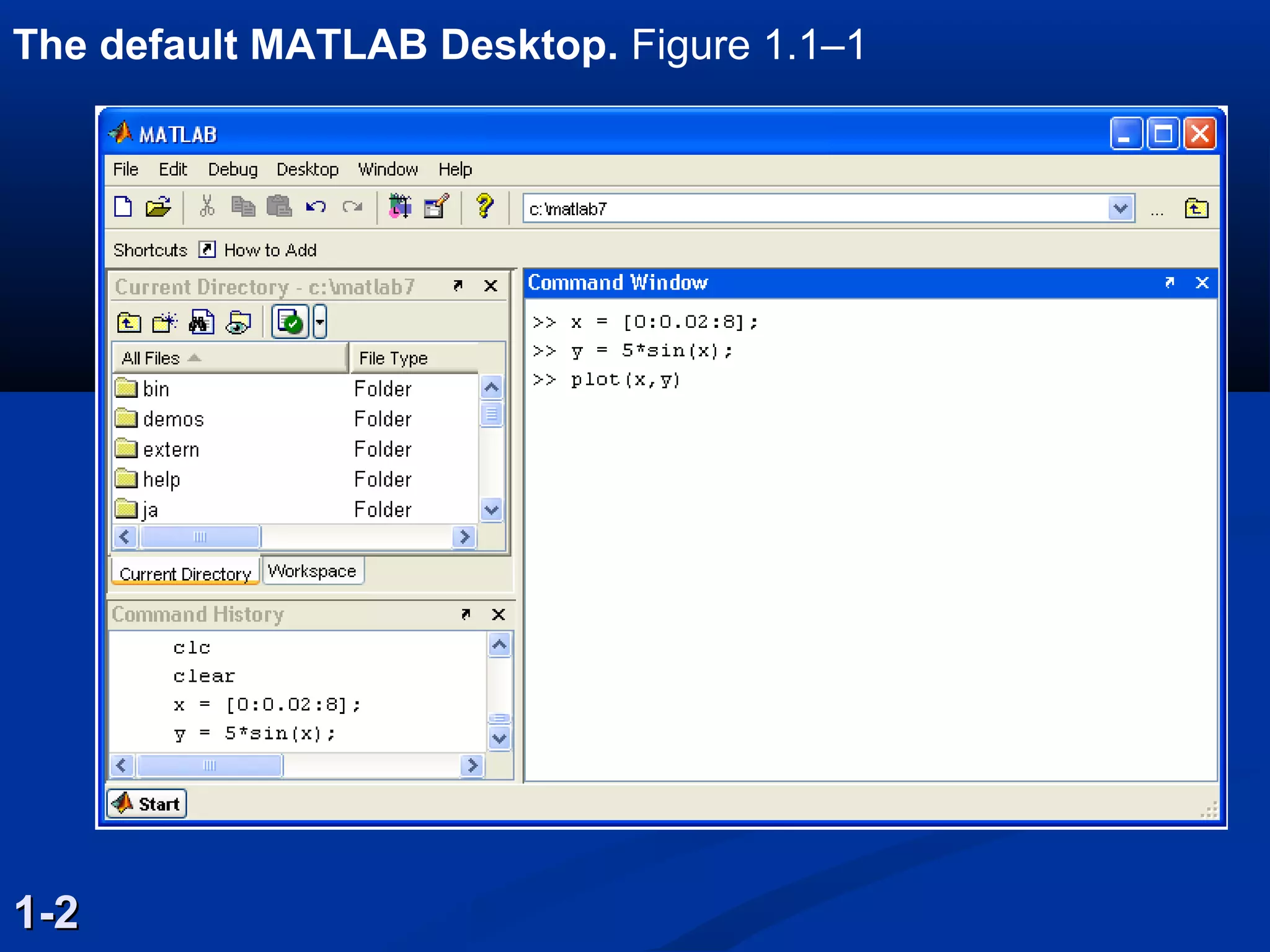Open the Window menu
Screen dimensions: 1270x952
tap(388, 169)
